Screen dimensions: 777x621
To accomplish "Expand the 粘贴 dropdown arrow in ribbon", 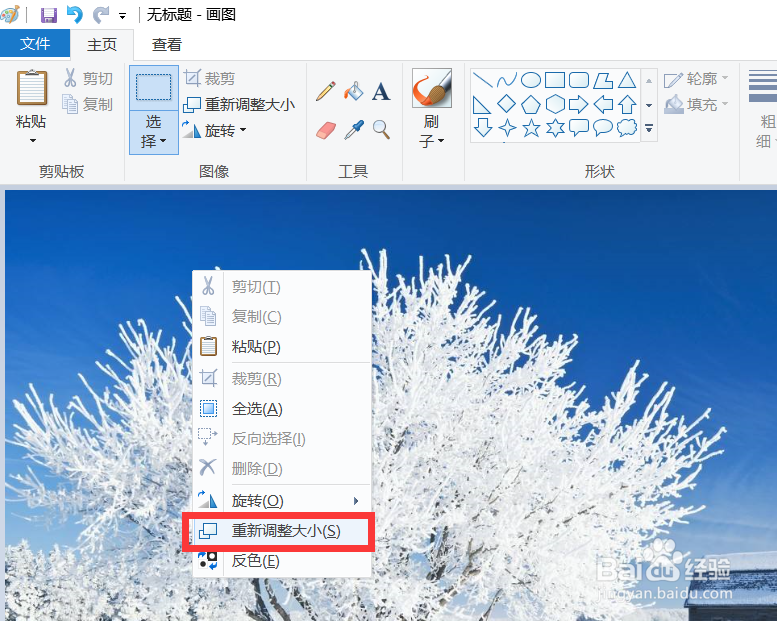I will [x=32, y=140].
